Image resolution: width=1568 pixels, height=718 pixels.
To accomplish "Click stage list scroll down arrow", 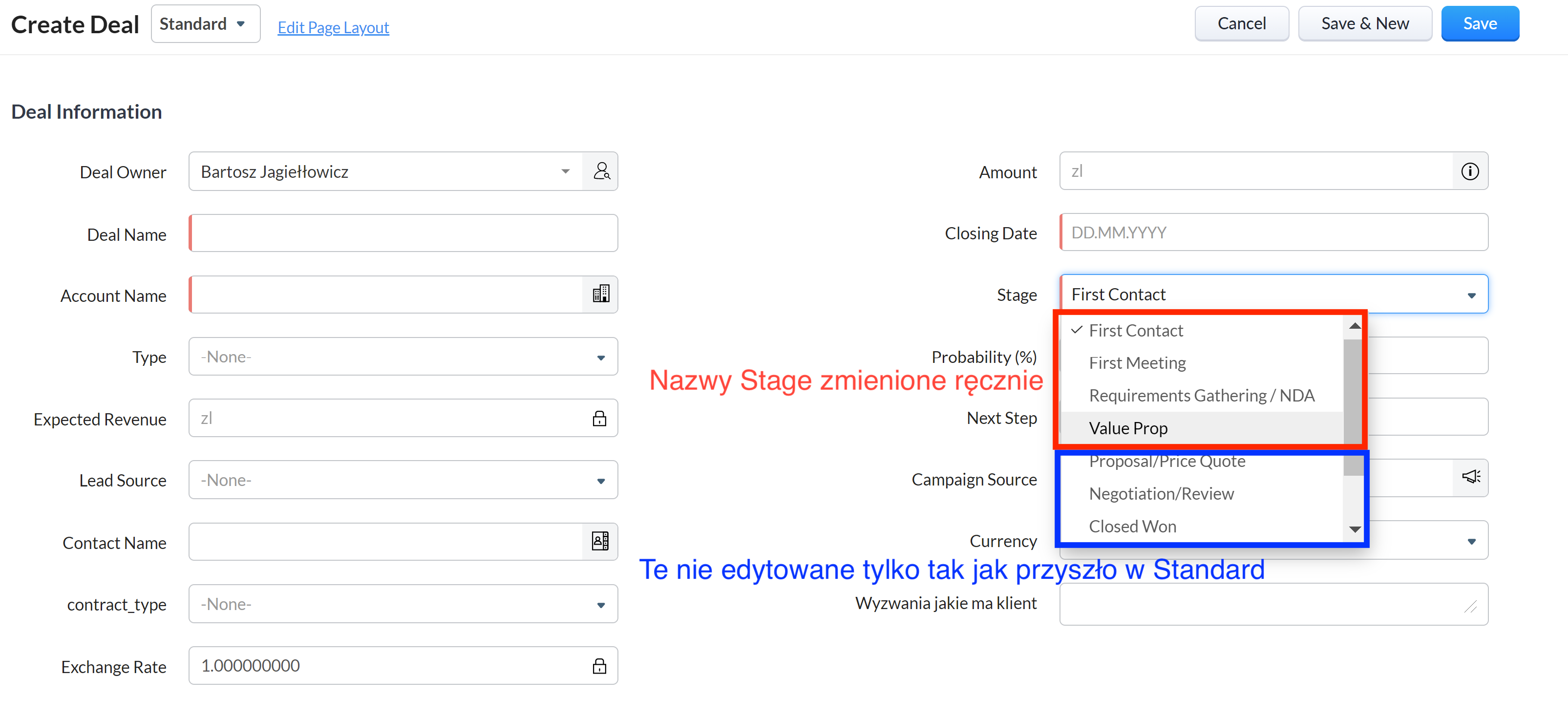I will 1355,529.
